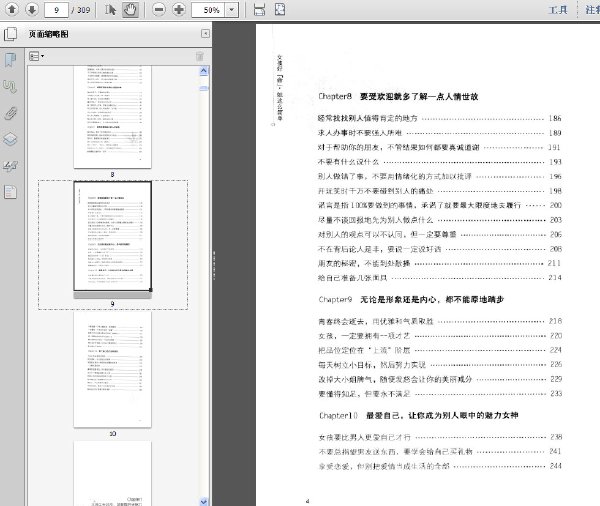Click thumbnail scrollbar up arrow
Image resolution: width=600 pixels, height=506 pixels.
click(204, 71)
